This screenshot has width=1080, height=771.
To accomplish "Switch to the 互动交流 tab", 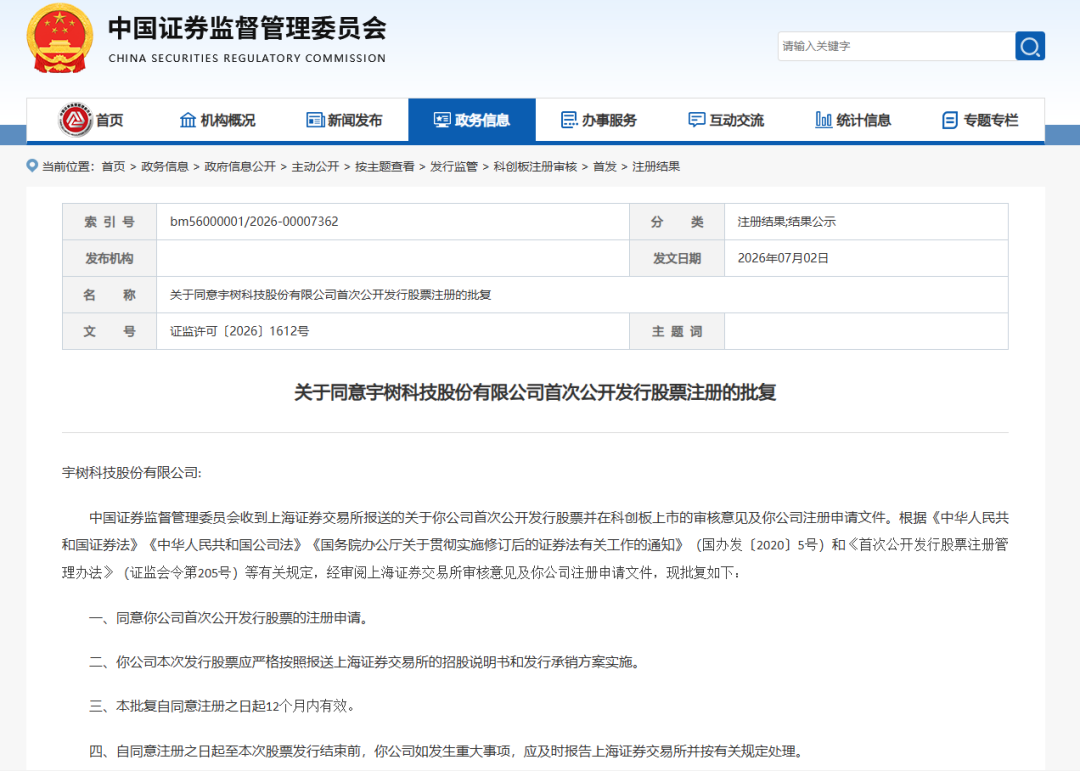I will tap(726, 121).
